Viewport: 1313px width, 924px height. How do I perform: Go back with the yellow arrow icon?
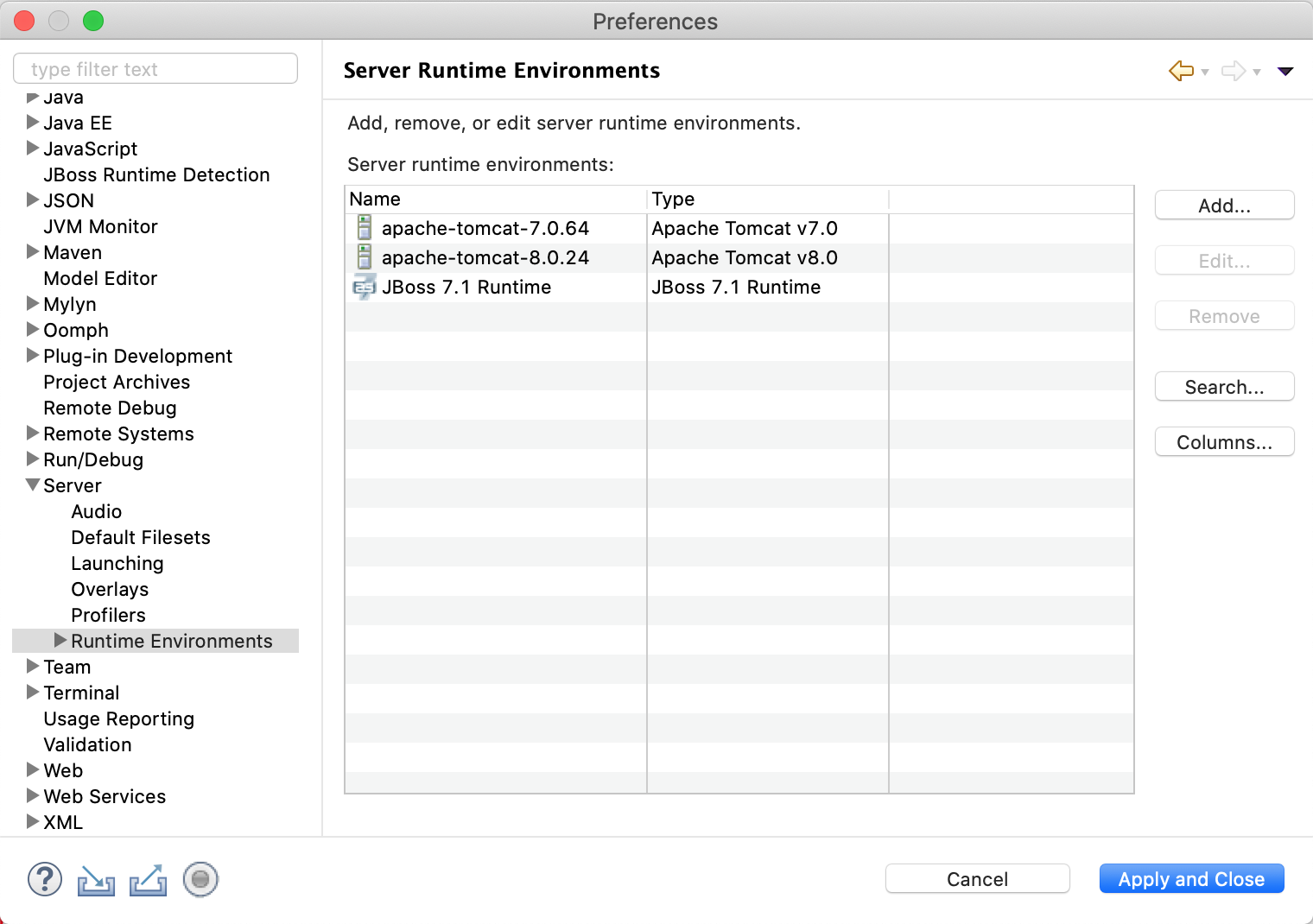[x=1181, y=71]
